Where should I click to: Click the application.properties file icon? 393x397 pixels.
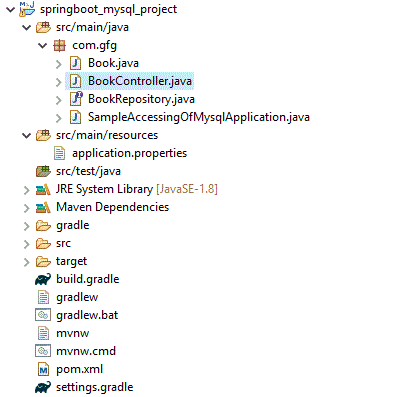pyautogui.click(x=59, y=153)
